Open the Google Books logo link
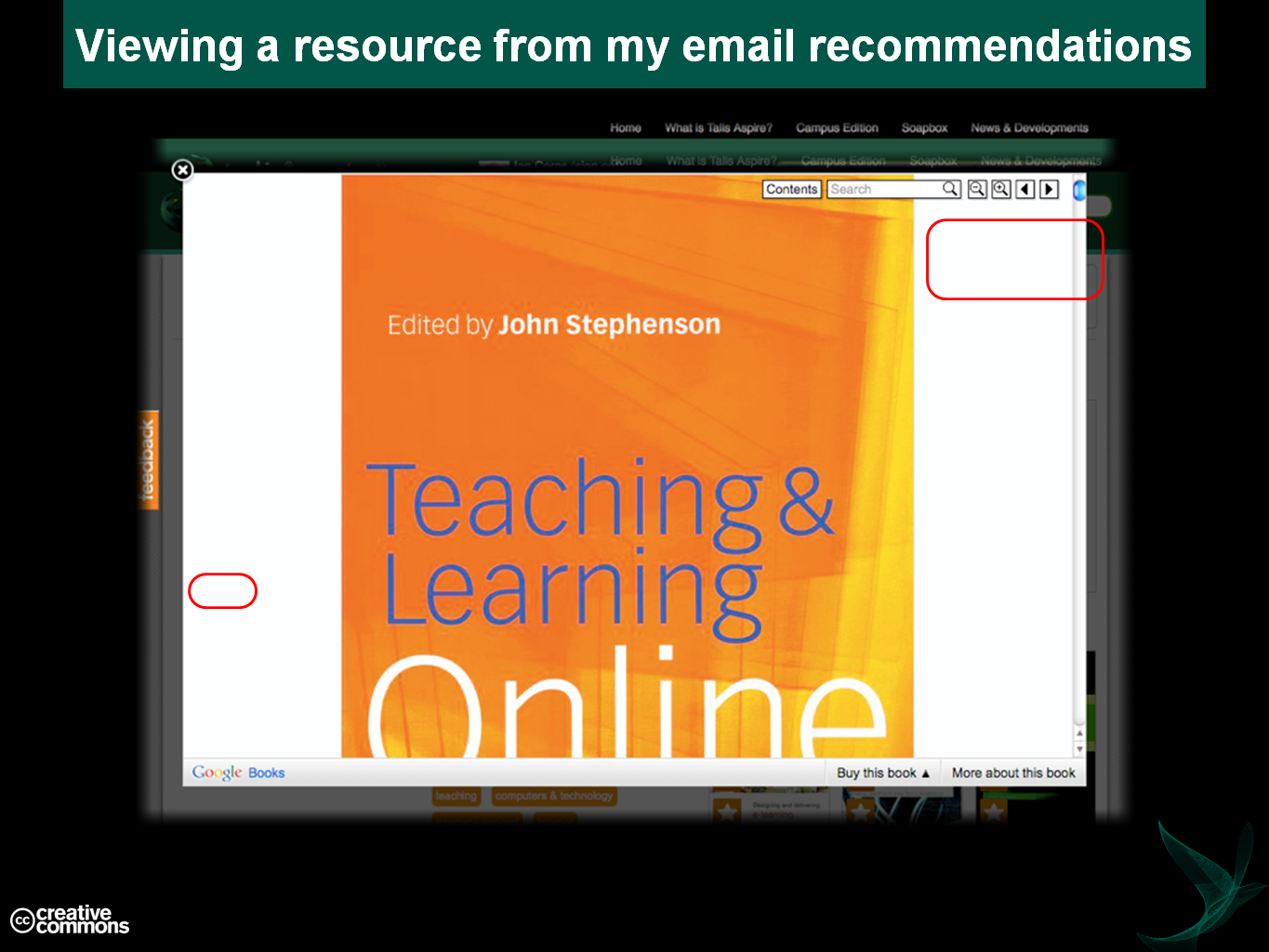1269x952 pixels. [x=238, y=773]
